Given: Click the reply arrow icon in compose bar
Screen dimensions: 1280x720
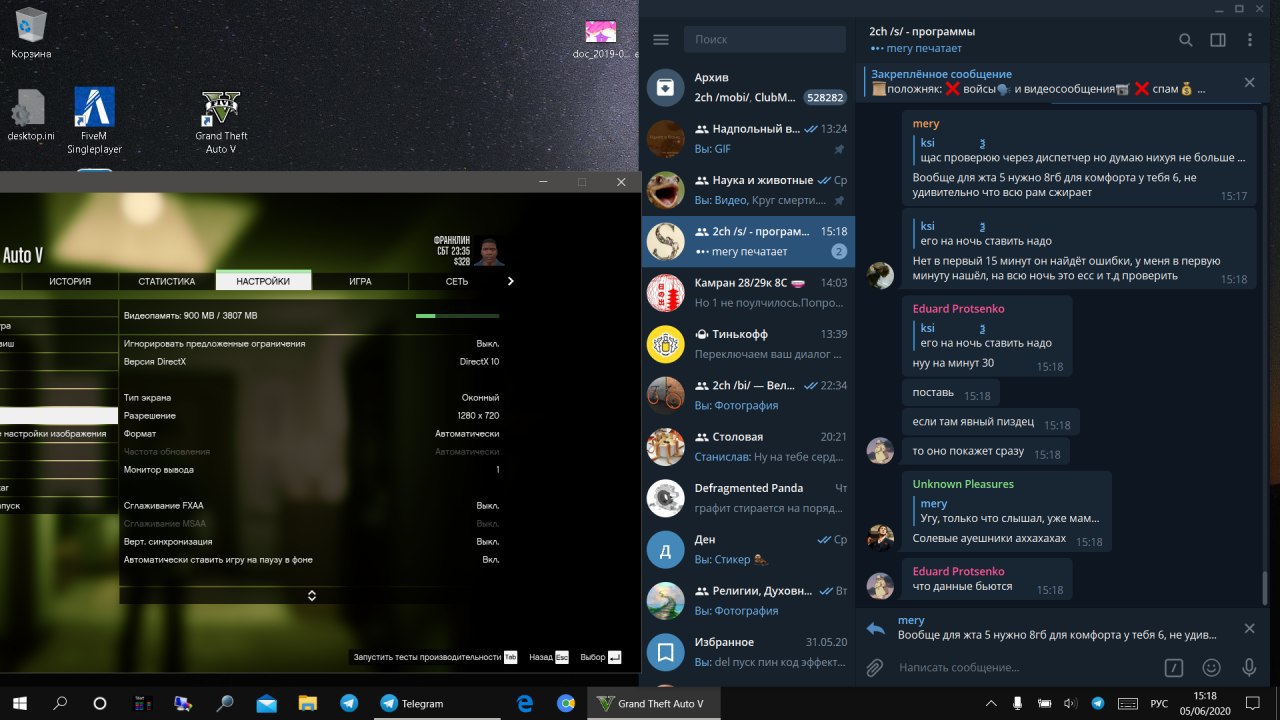Looking at the screenshot, I should point(876,629).
